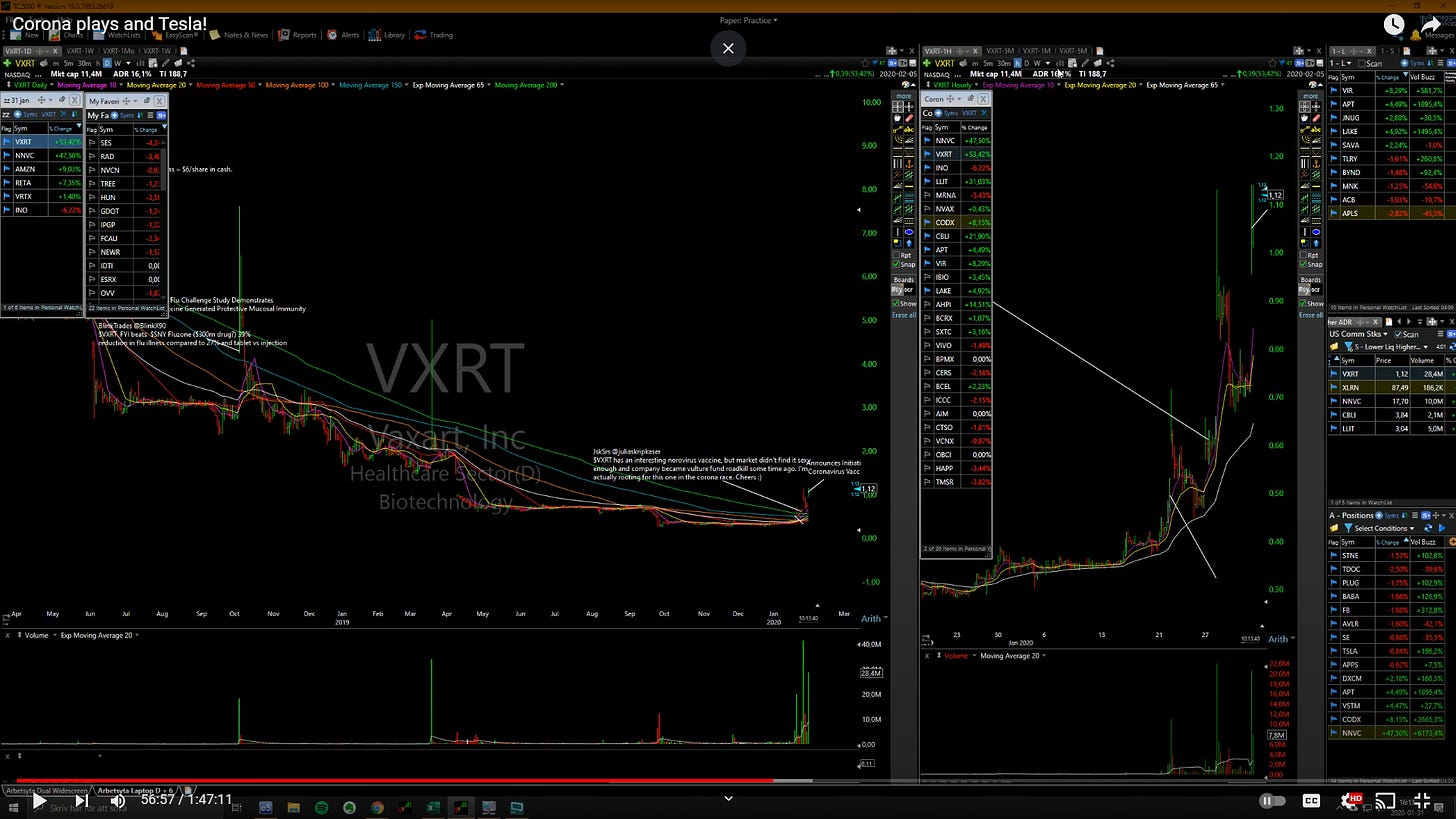Click more in the VXRT Daily drawing panel
1456x819 pixels.
point(904,96)
